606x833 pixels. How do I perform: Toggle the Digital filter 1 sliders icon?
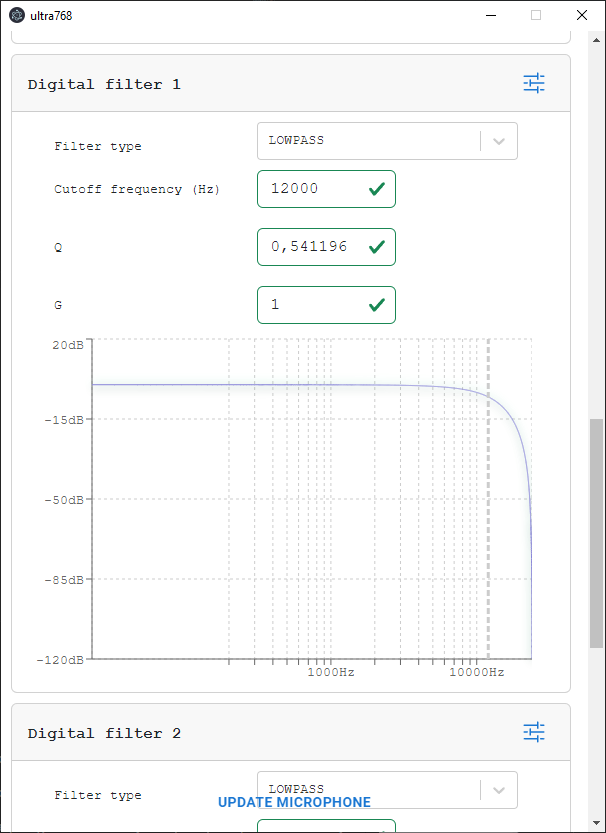click(534, 83)
